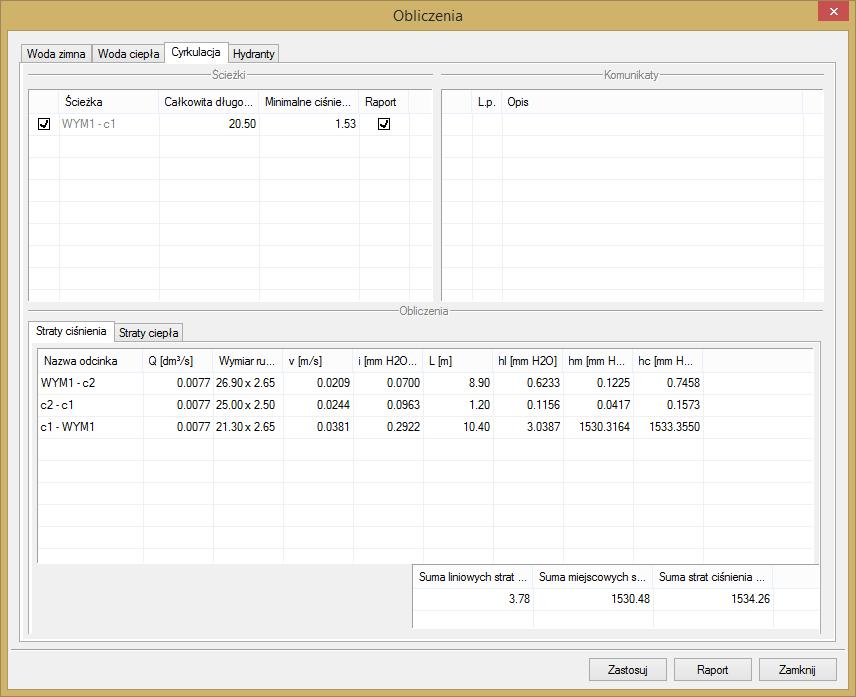Click the Zastosuj button
The image size is (856, 697).
coord(628,670)
